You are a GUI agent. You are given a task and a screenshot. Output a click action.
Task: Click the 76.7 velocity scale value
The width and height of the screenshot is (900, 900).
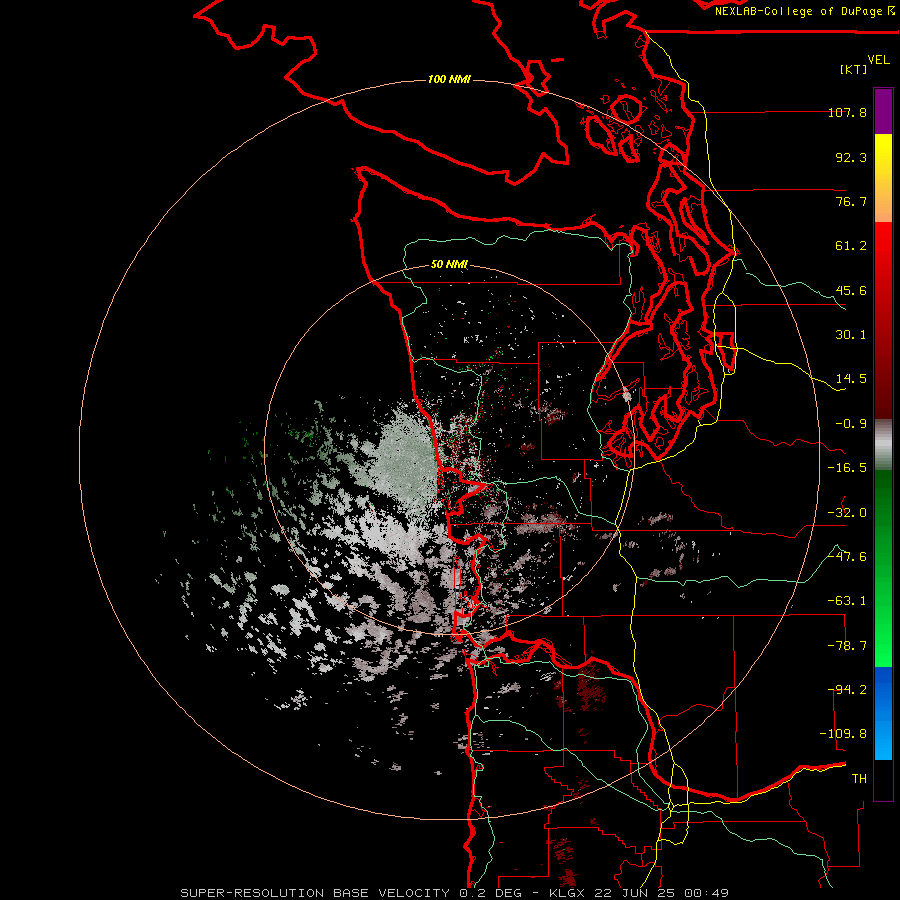[851, 201]
